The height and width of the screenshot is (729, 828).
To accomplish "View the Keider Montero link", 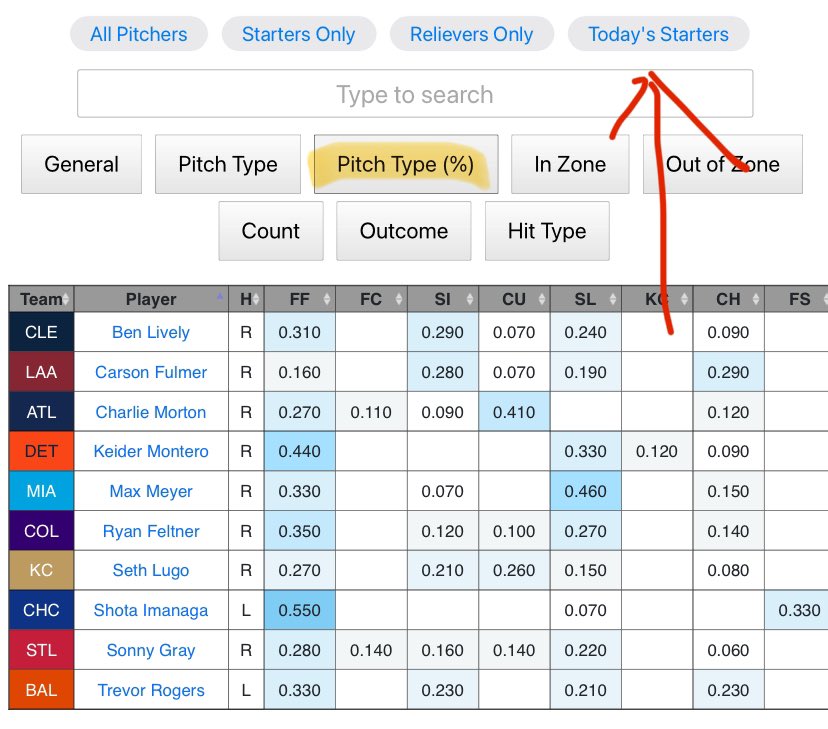I will click(151, 451).
